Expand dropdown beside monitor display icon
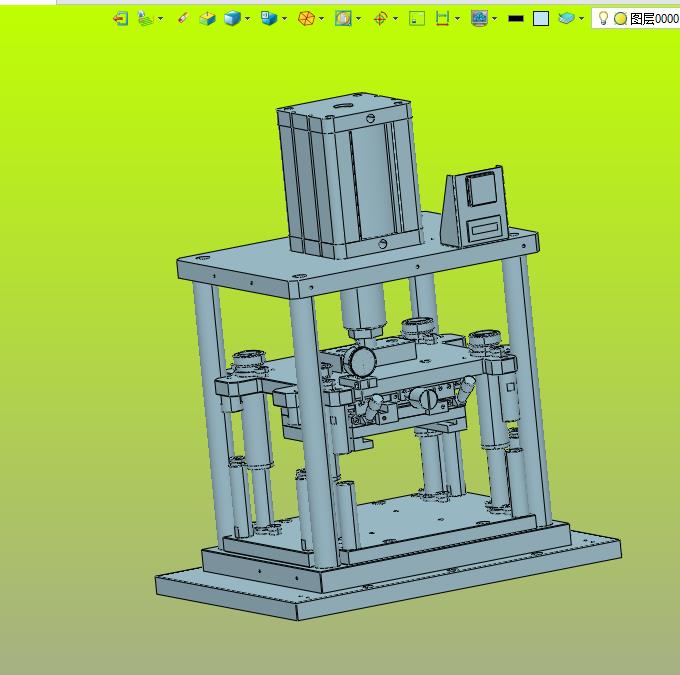 tap(495, 19)
